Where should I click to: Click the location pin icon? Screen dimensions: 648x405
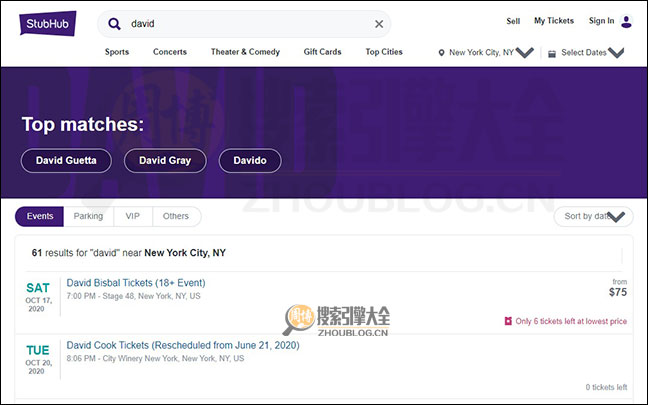click(x=441, y=53)
